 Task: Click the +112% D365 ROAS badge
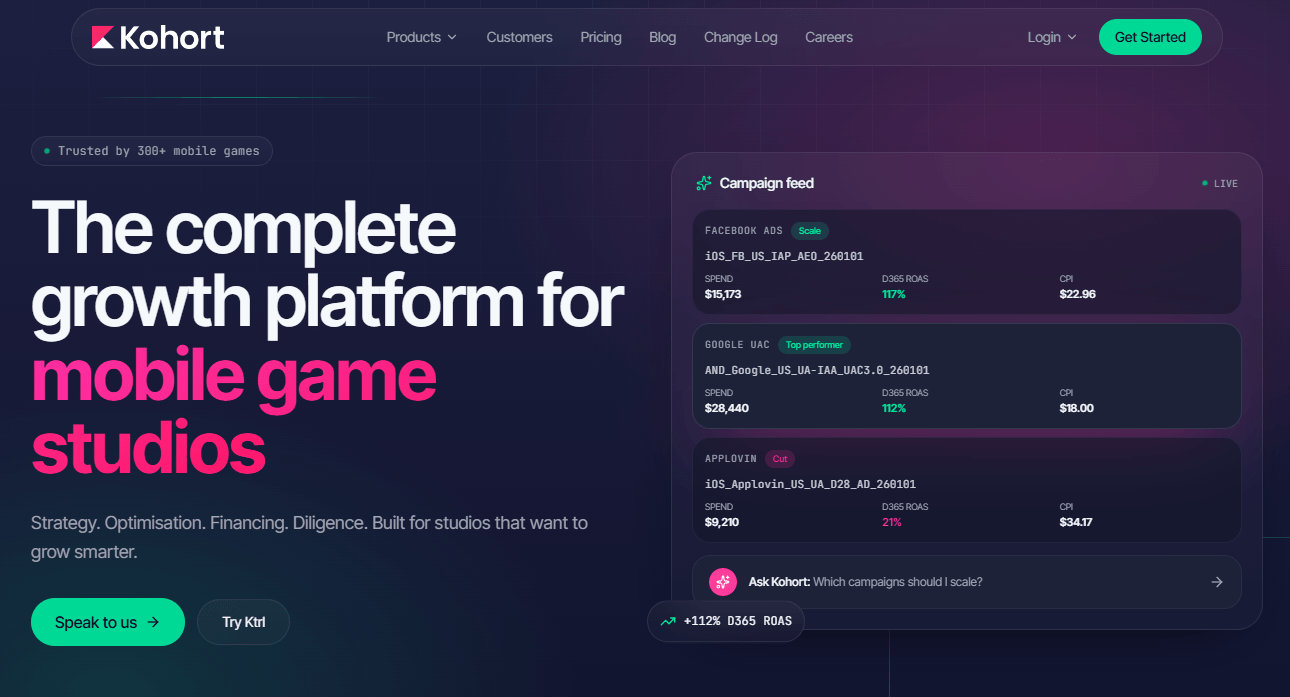tap(726, 621)
